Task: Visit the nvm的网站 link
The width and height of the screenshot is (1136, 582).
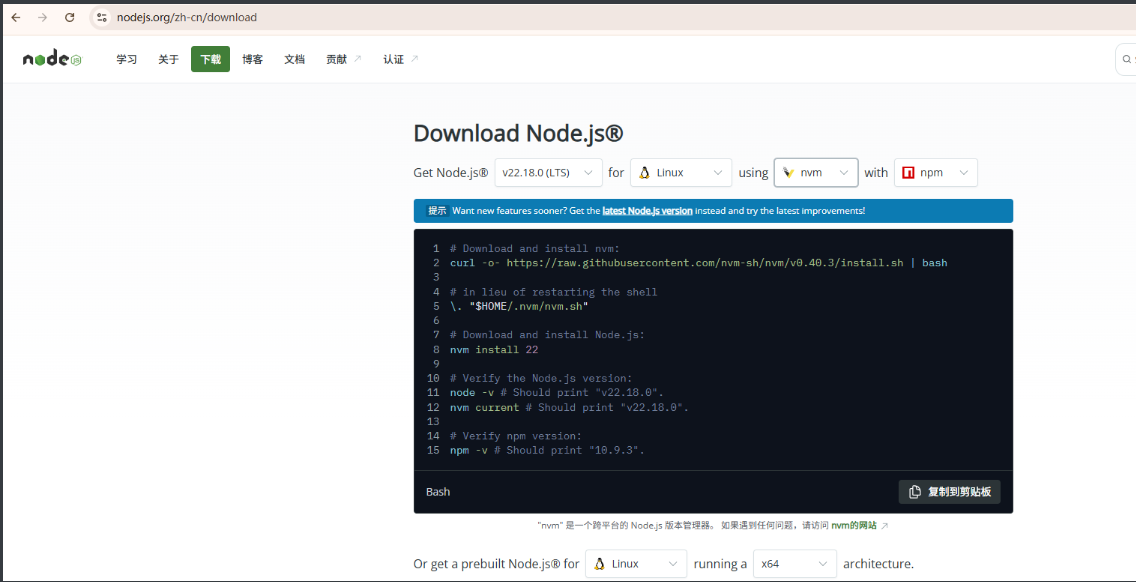Action: coord(853,525)
